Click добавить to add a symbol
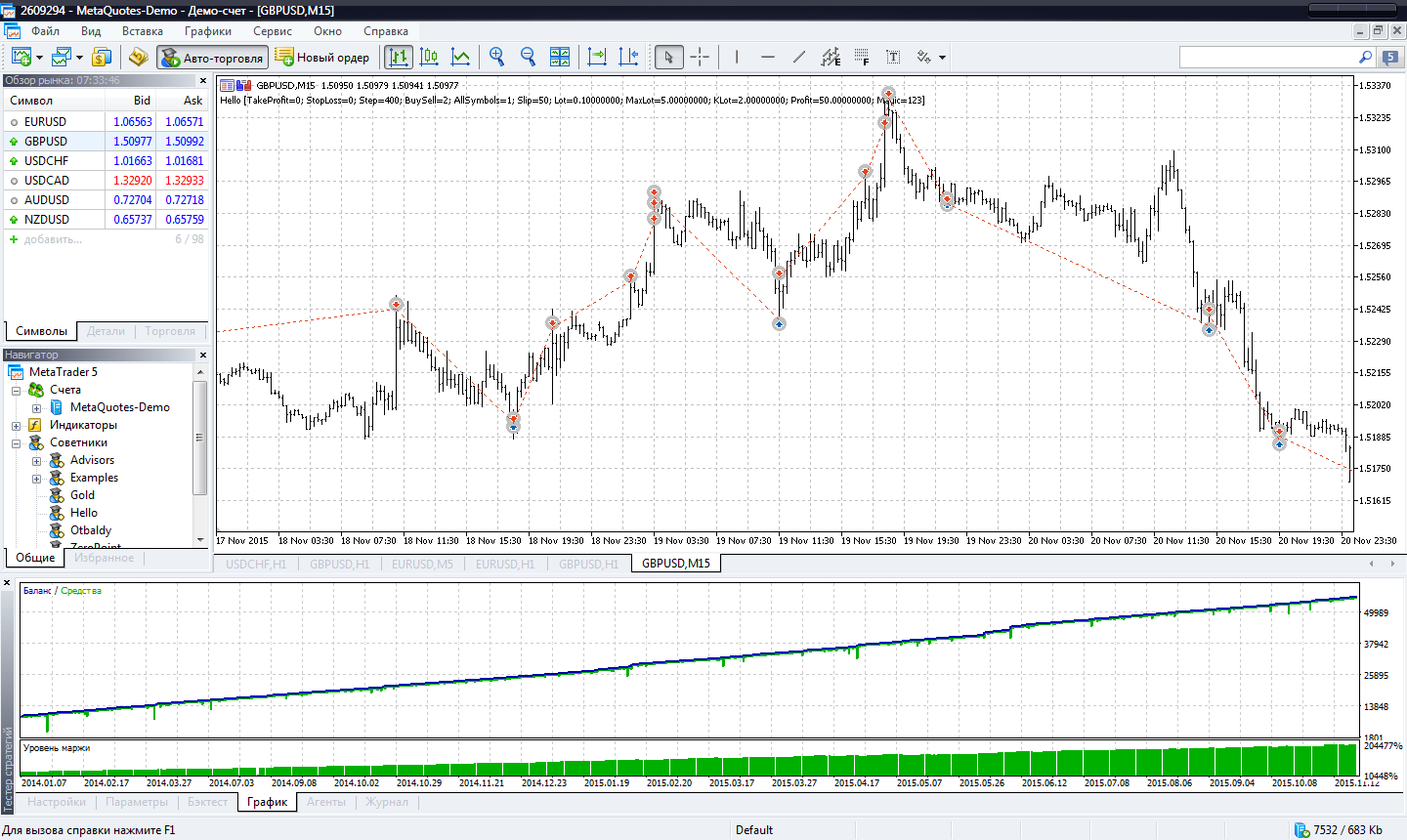Screen dimensions: 1407x840 coord(53,239)
